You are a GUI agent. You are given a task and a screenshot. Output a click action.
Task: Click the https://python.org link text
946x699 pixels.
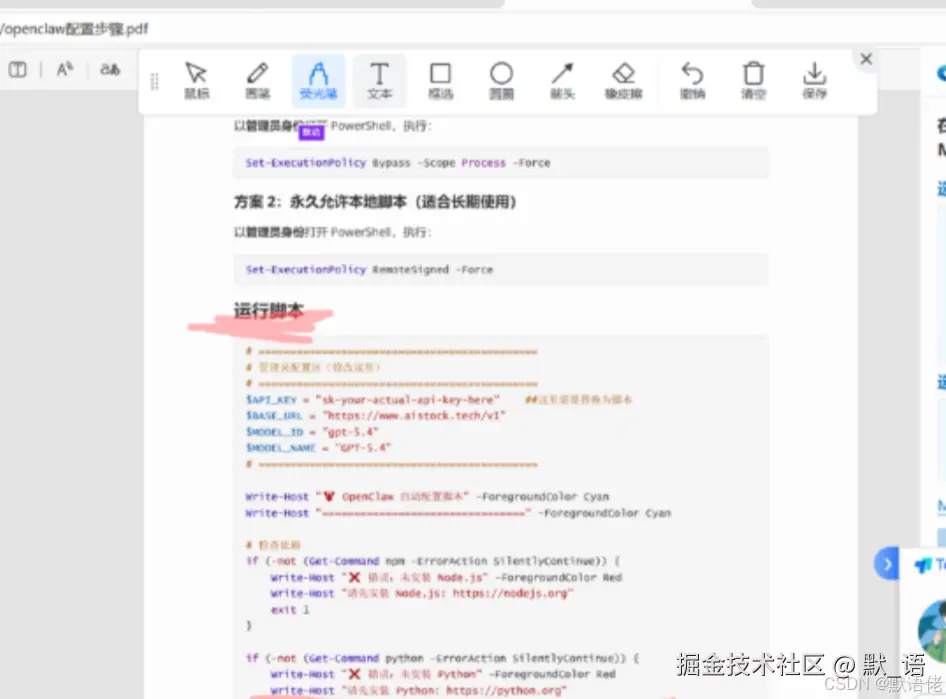point(503,691)
